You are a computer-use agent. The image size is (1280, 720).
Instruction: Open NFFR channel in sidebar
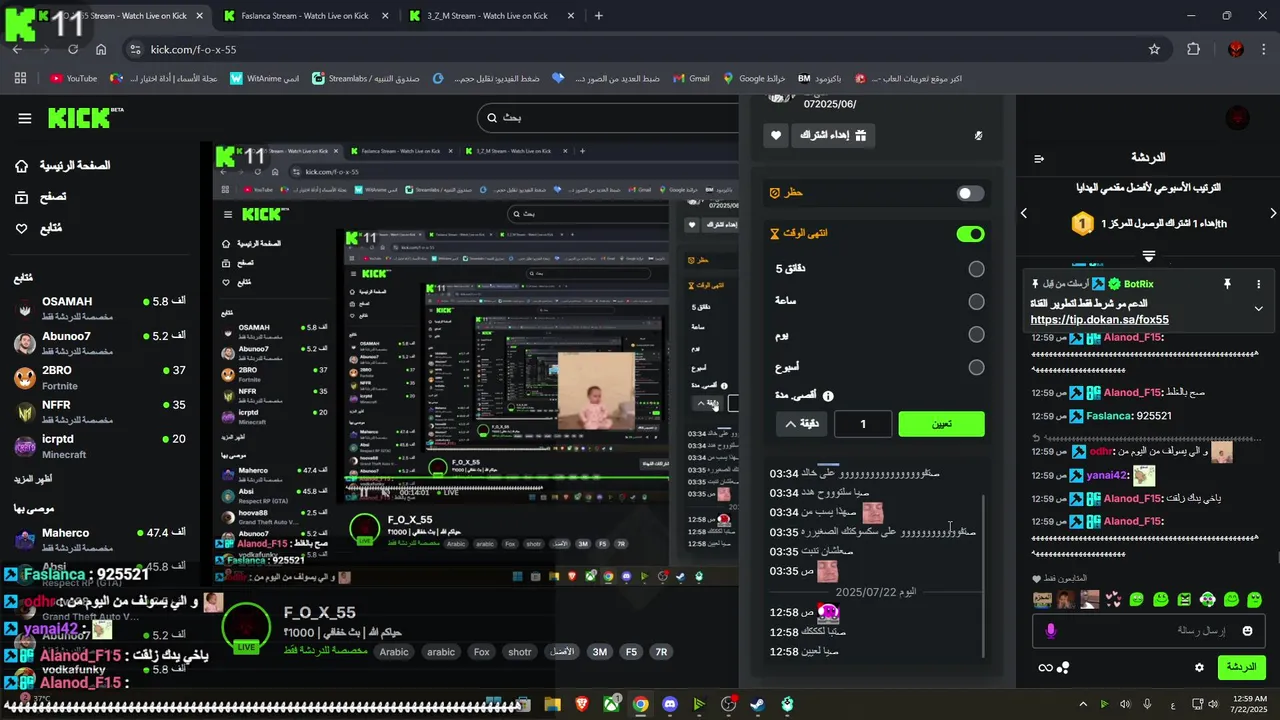point(100,412)
